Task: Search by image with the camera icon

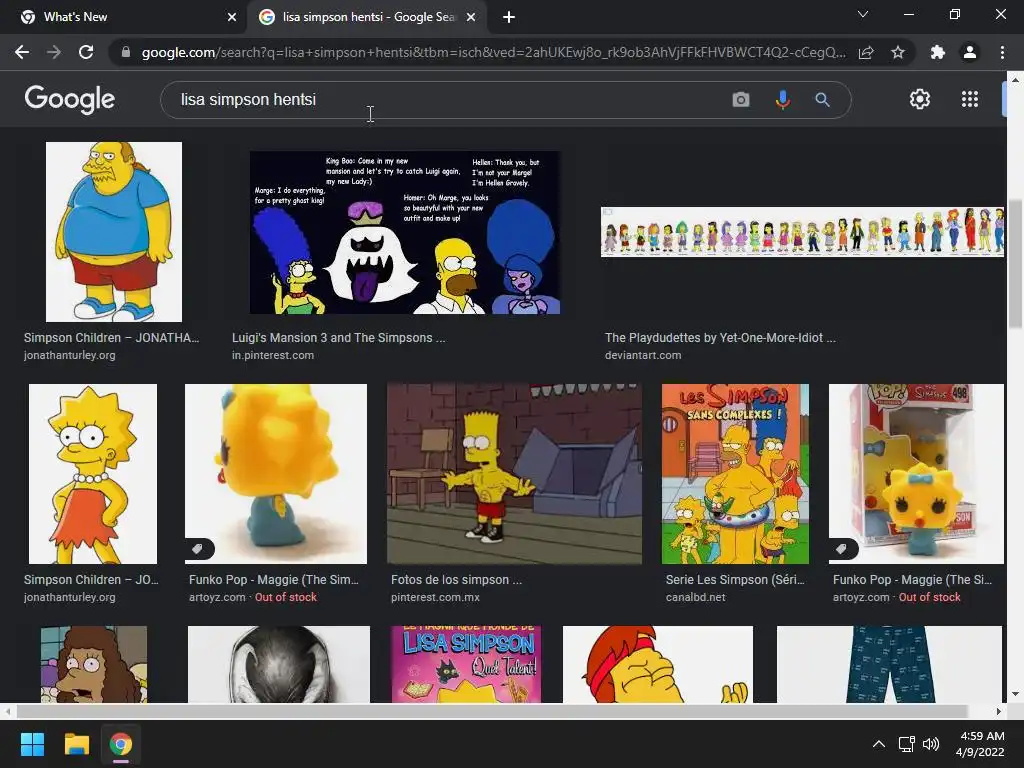Action: (741, 99)
